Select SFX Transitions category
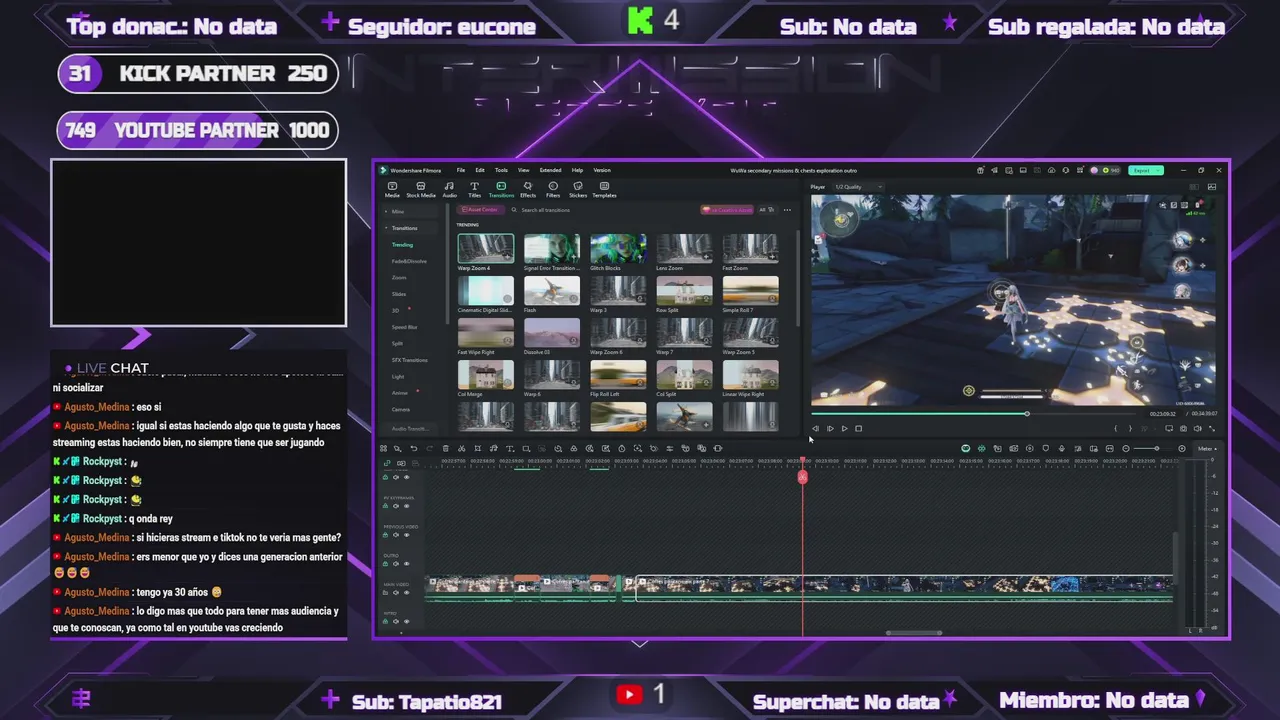The image size is (1280, 720). tap(410, 360)
